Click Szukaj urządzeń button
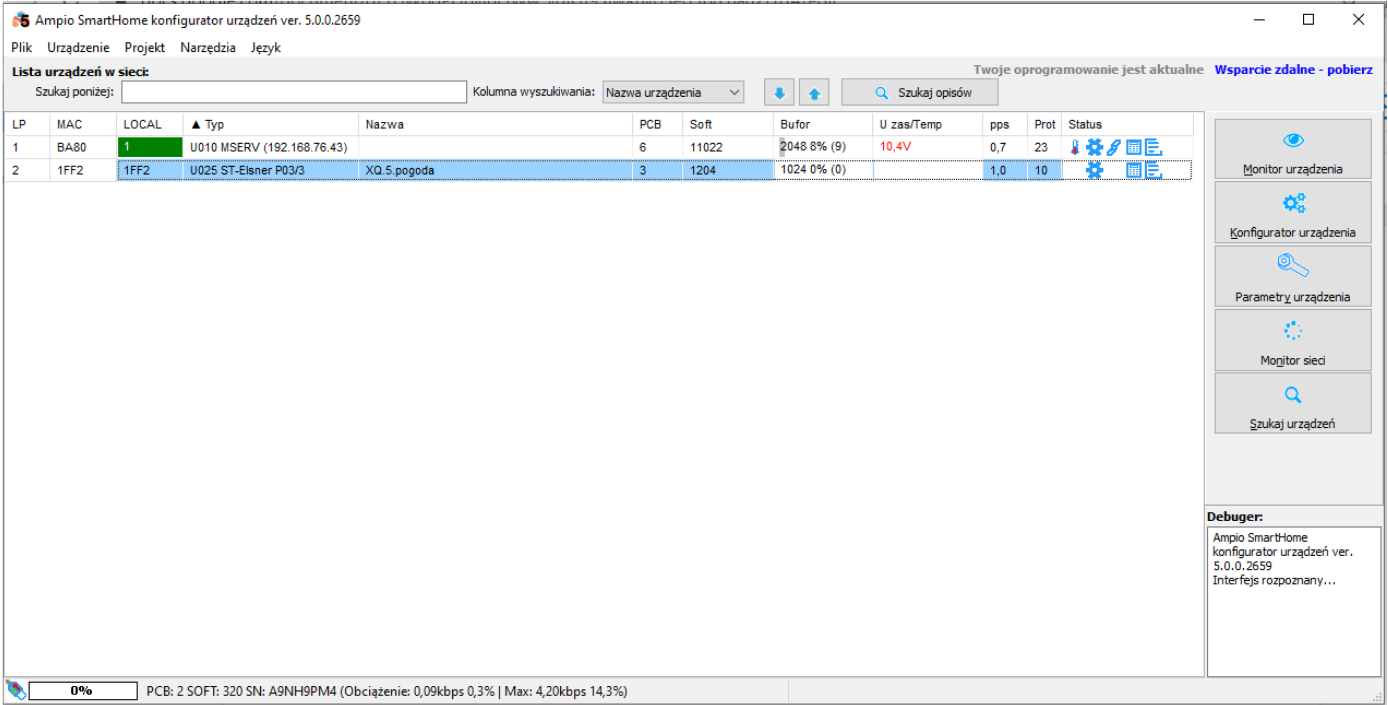The width and height of the screenshot is (1388, 705). pos(1293,403)
